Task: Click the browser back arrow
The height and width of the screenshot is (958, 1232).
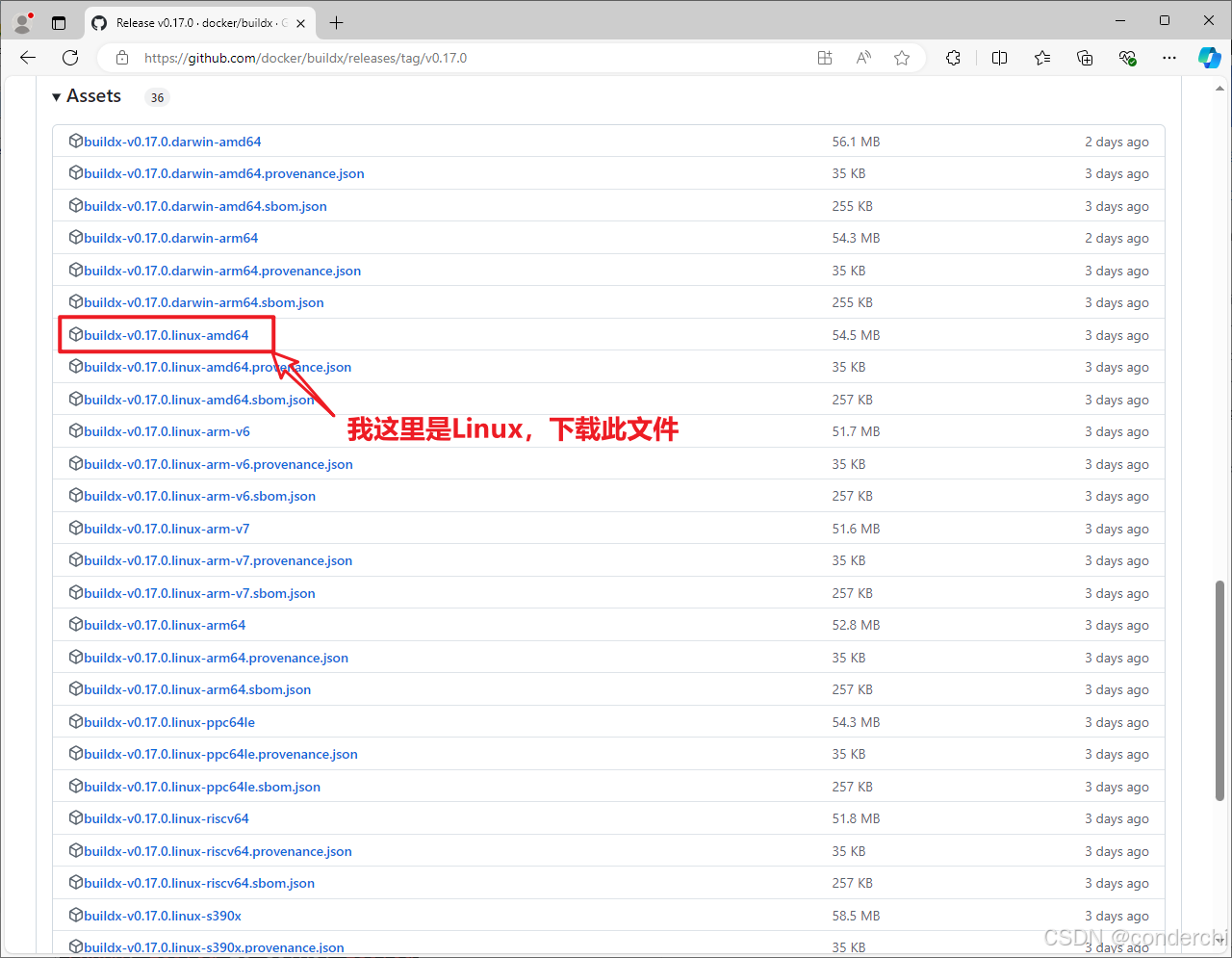Action: (28, 58)
